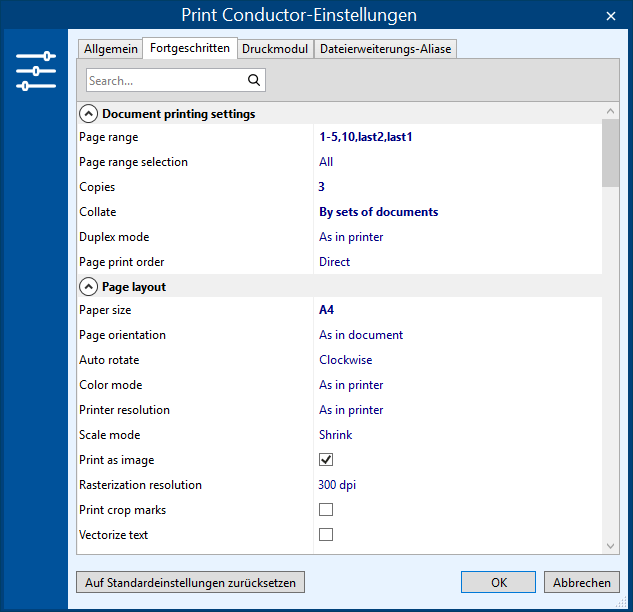Open the Druckmodul tab
Screen dimensions: 633x612
pyautogui.click(x=275, y=49)
